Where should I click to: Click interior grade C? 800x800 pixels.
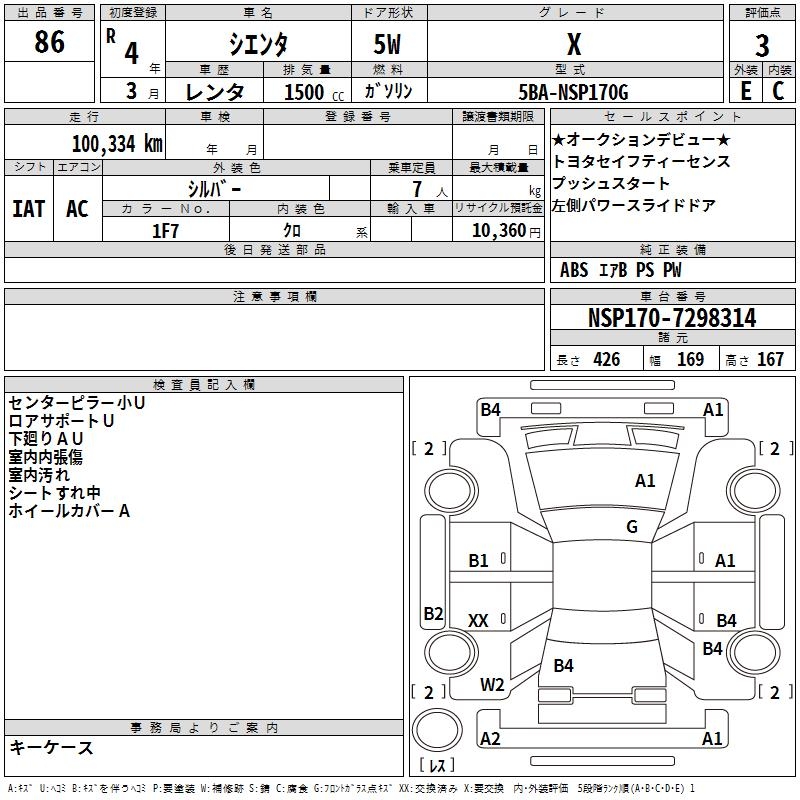(x=778, y=91)
